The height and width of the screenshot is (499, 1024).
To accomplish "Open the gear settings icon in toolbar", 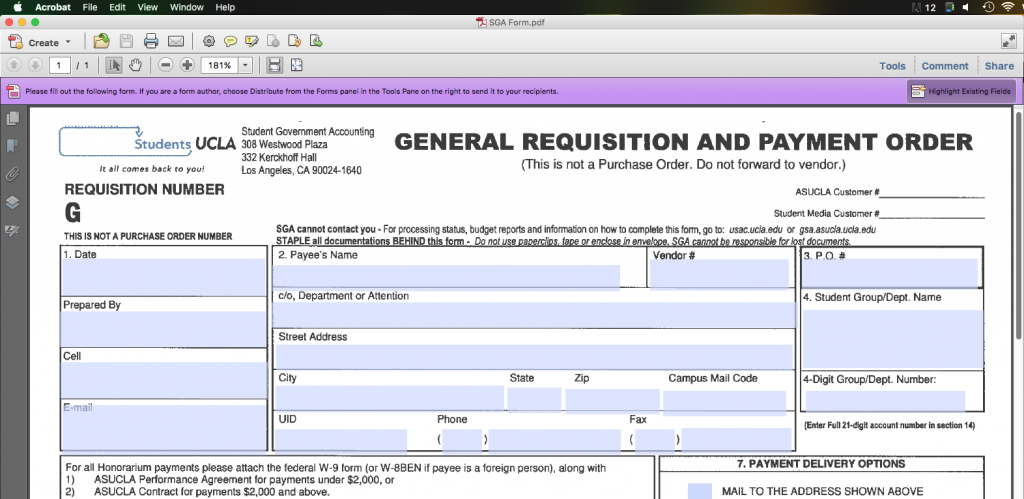I will (208, 42).
